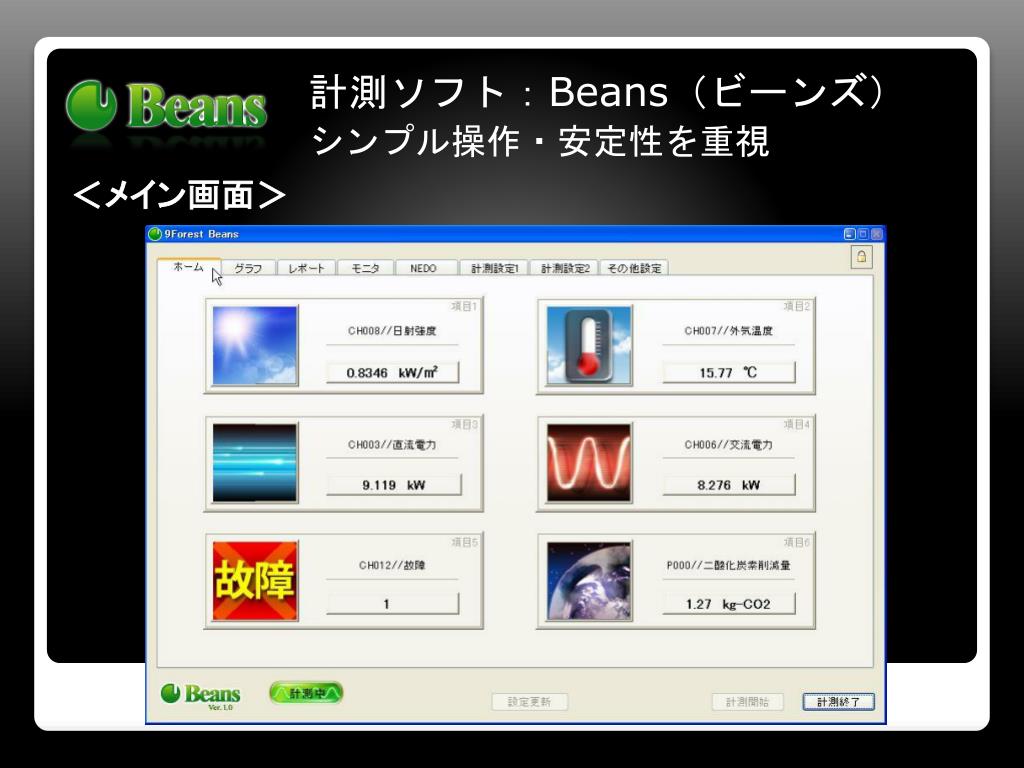Click the CH003//直流電力 label

pos(392,445)
